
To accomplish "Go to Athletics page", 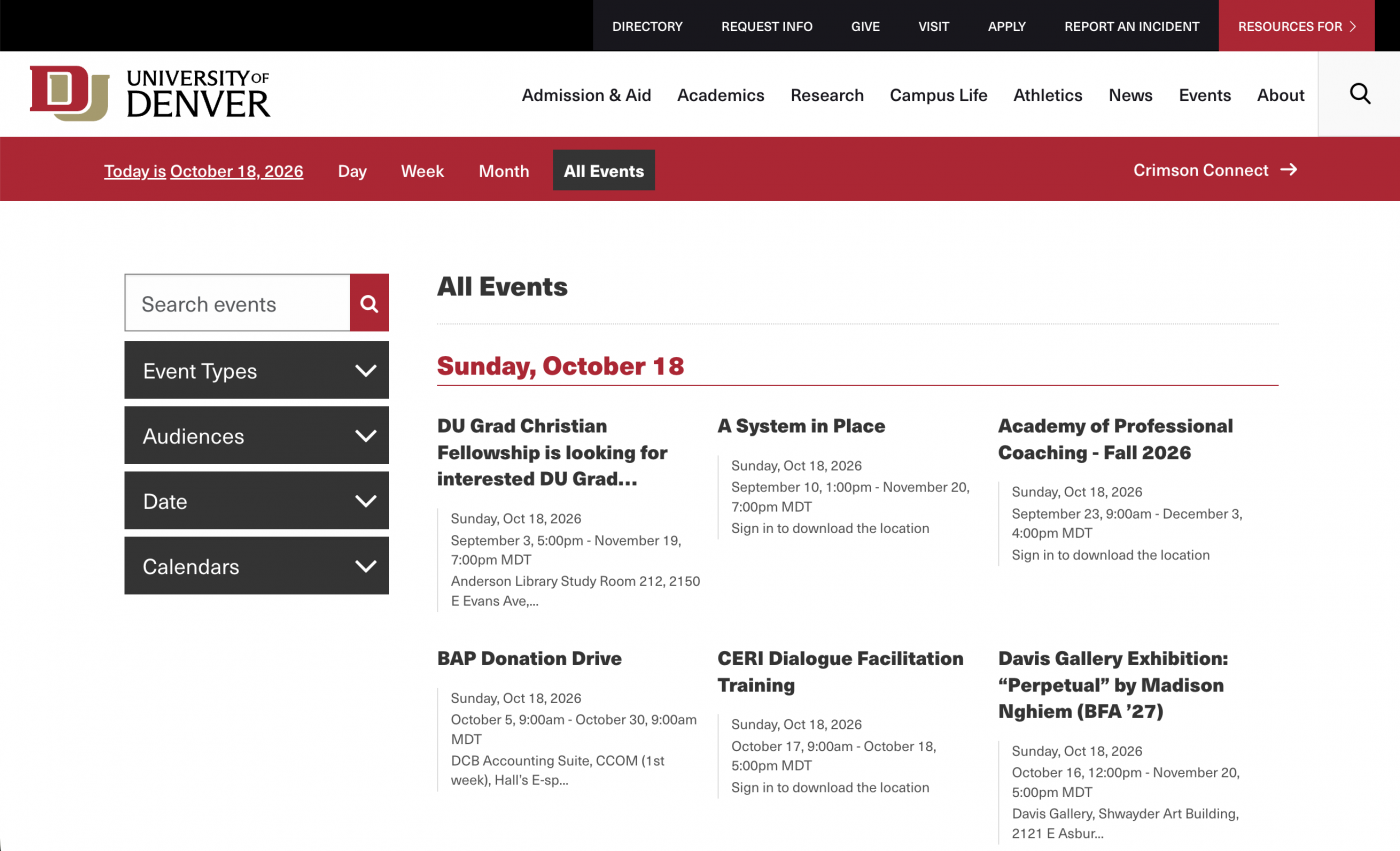I will coord(1048,95).
